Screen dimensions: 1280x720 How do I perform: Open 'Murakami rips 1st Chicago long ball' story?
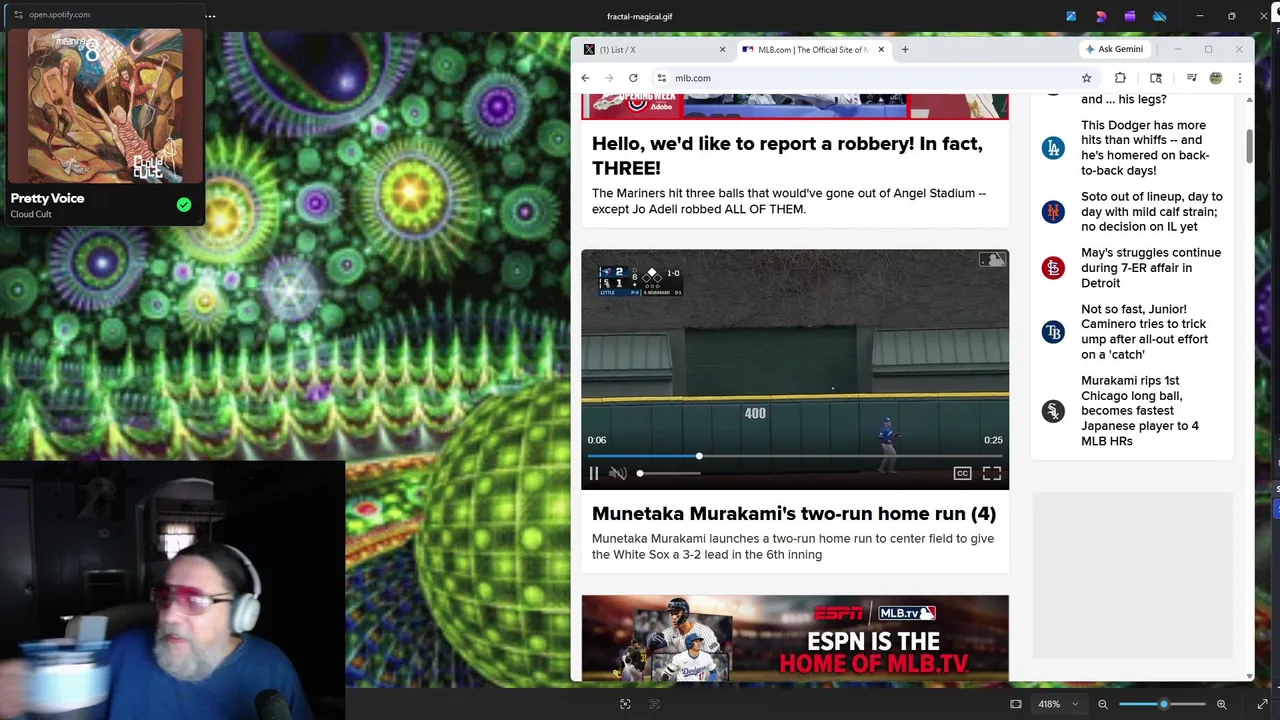[1140, 411]
